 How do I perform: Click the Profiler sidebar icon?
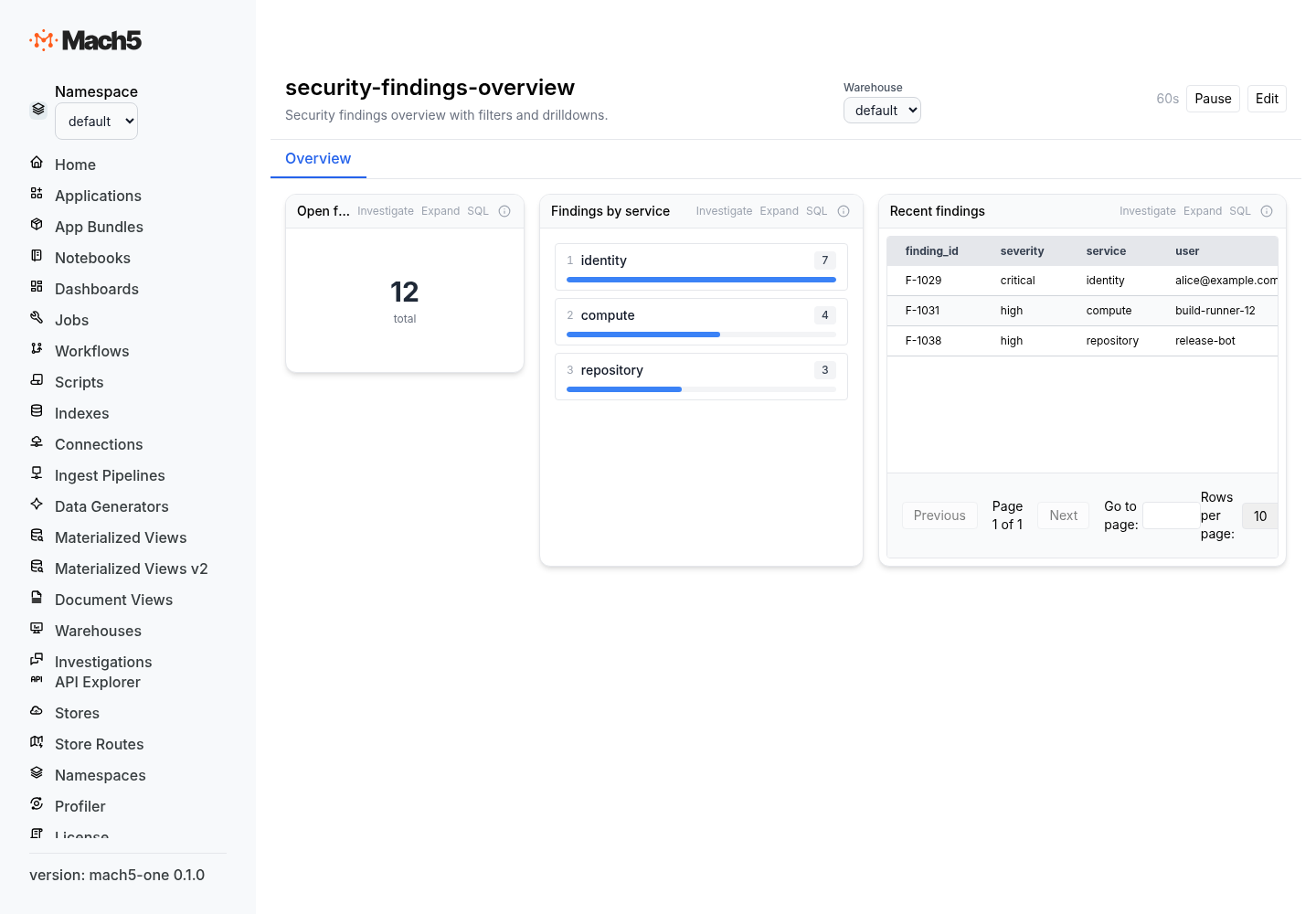pyautogui.click(x=37, y=804)
